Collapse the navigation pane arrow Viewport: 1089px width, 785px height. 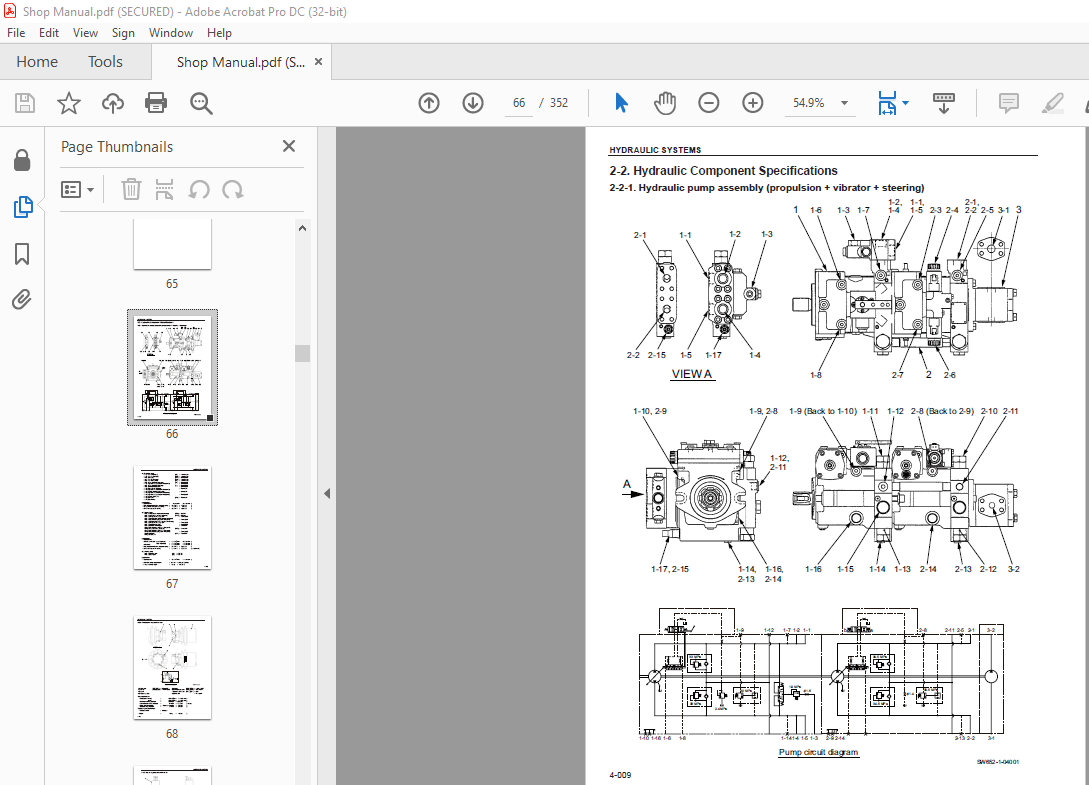[x=327, y=494]
